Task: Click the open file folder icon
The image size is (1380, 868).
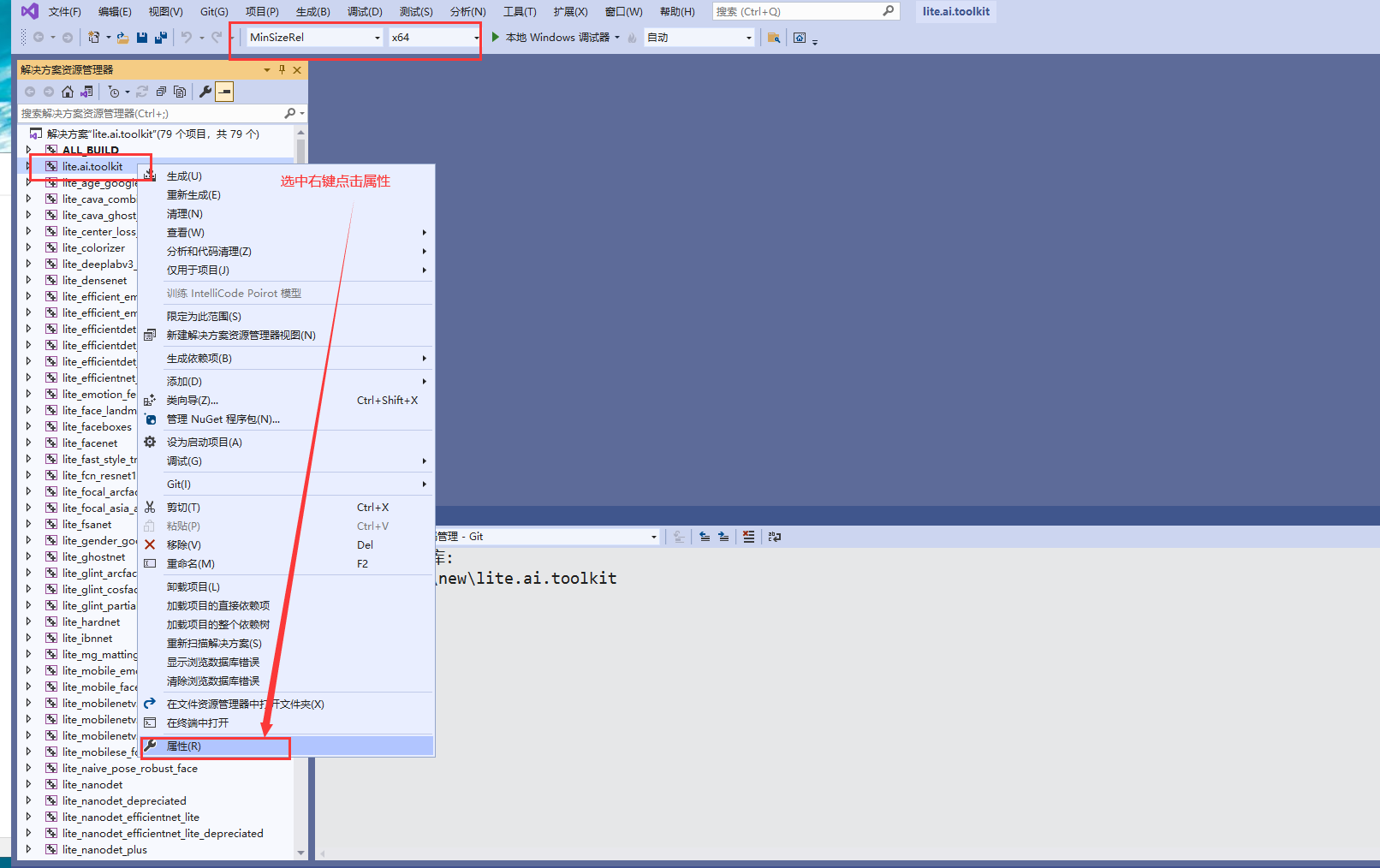Action: 123,37
